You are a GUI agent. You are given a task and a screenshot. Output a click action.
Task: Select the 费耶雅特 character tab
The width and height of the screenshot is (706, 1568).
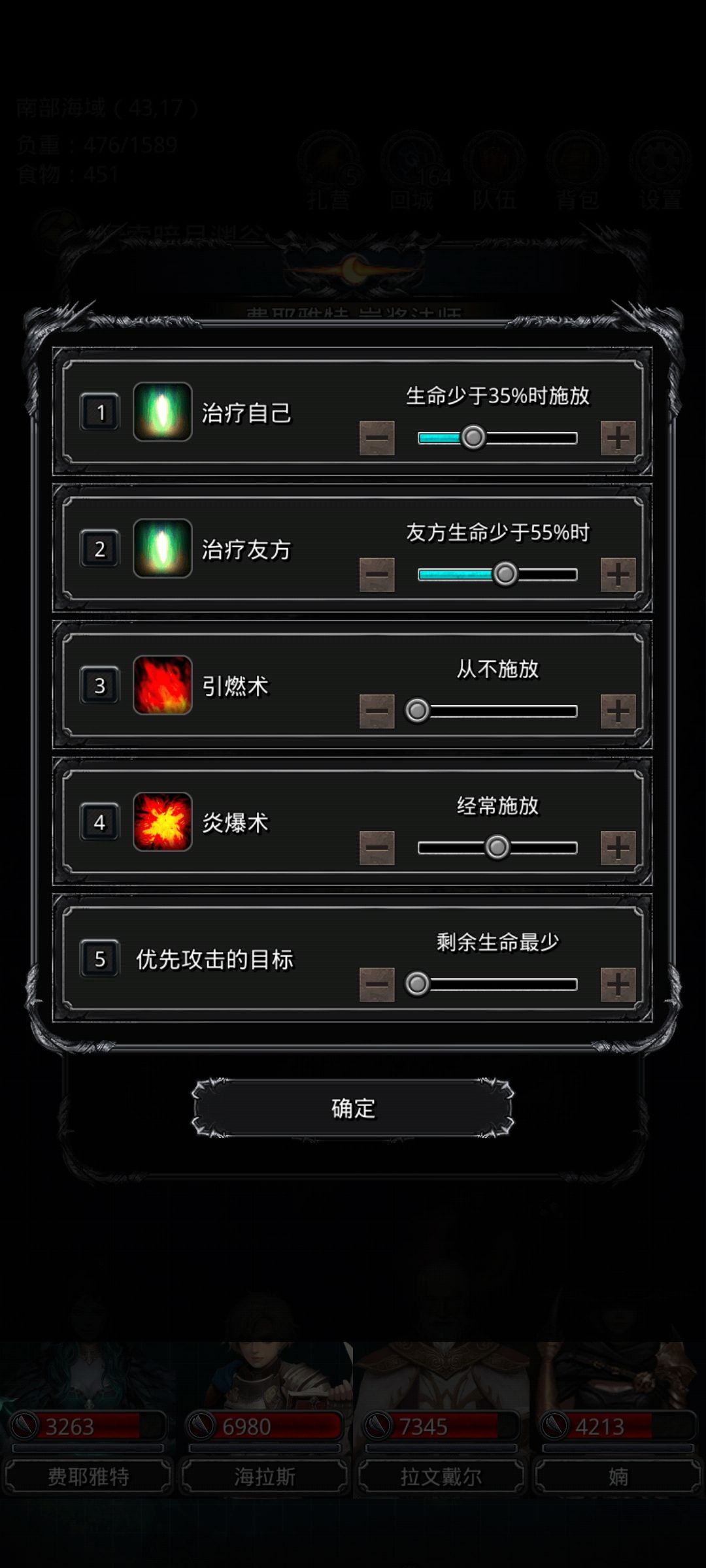[88, 1476]
